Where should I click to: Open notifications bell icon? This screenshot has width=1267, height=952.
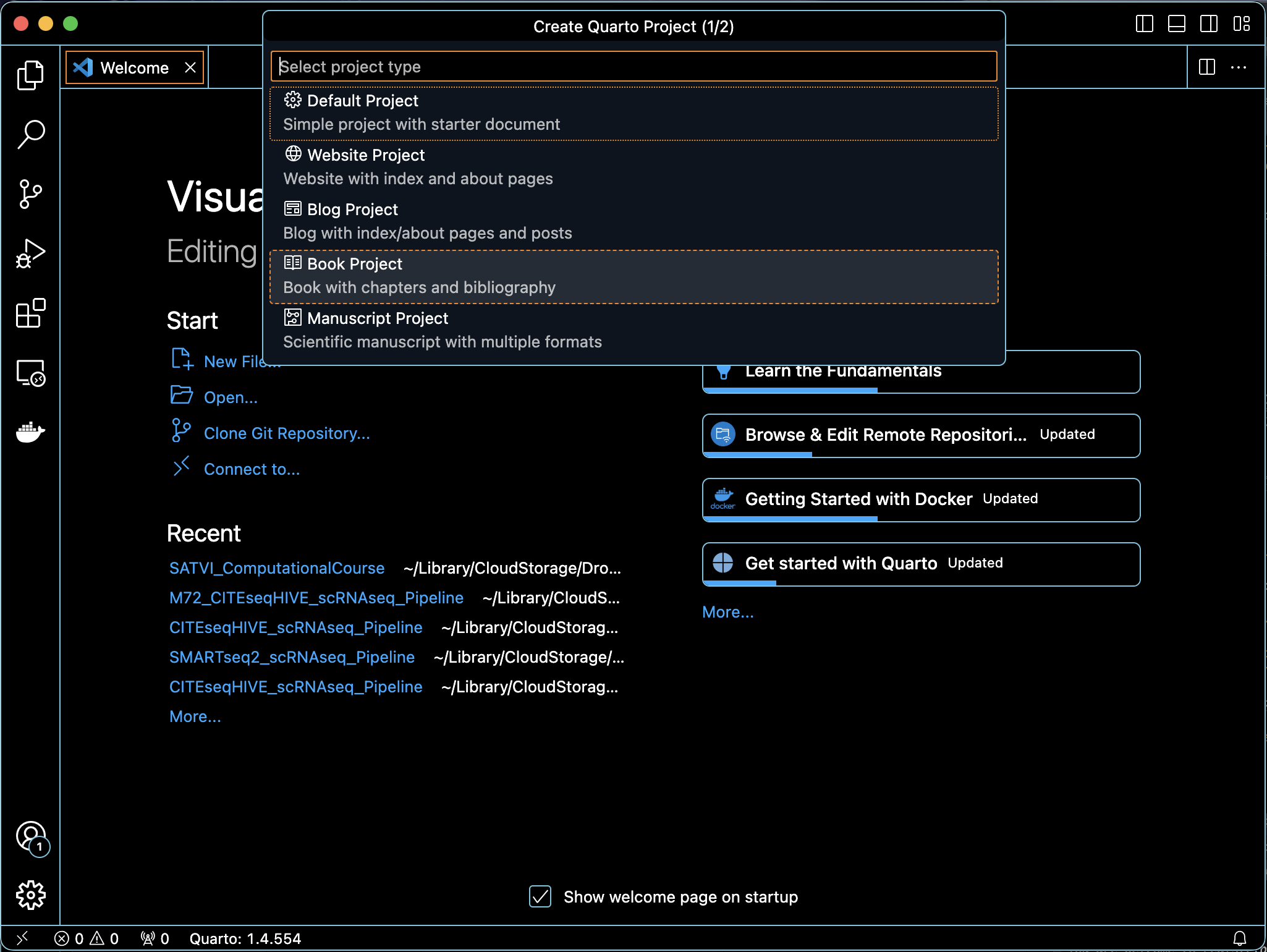[1240, 938]
